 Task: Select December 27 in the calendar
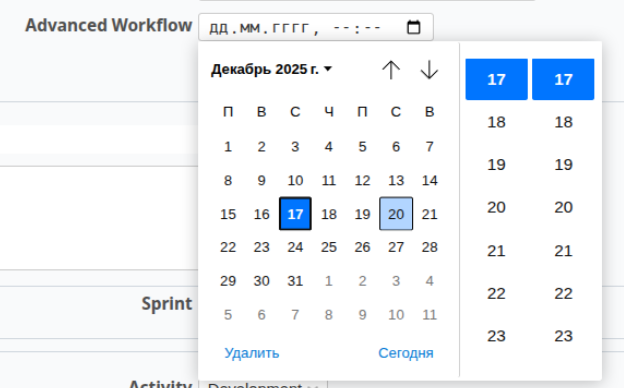pyautogui.click(x=396, y=247)
